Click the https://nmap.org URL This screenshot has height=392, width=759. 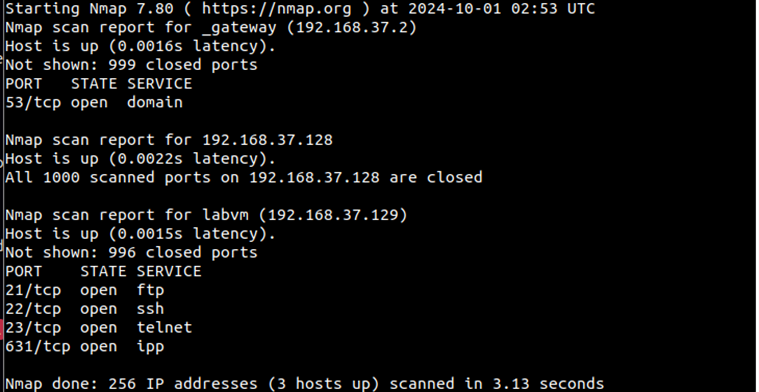[x=276, y=8]
